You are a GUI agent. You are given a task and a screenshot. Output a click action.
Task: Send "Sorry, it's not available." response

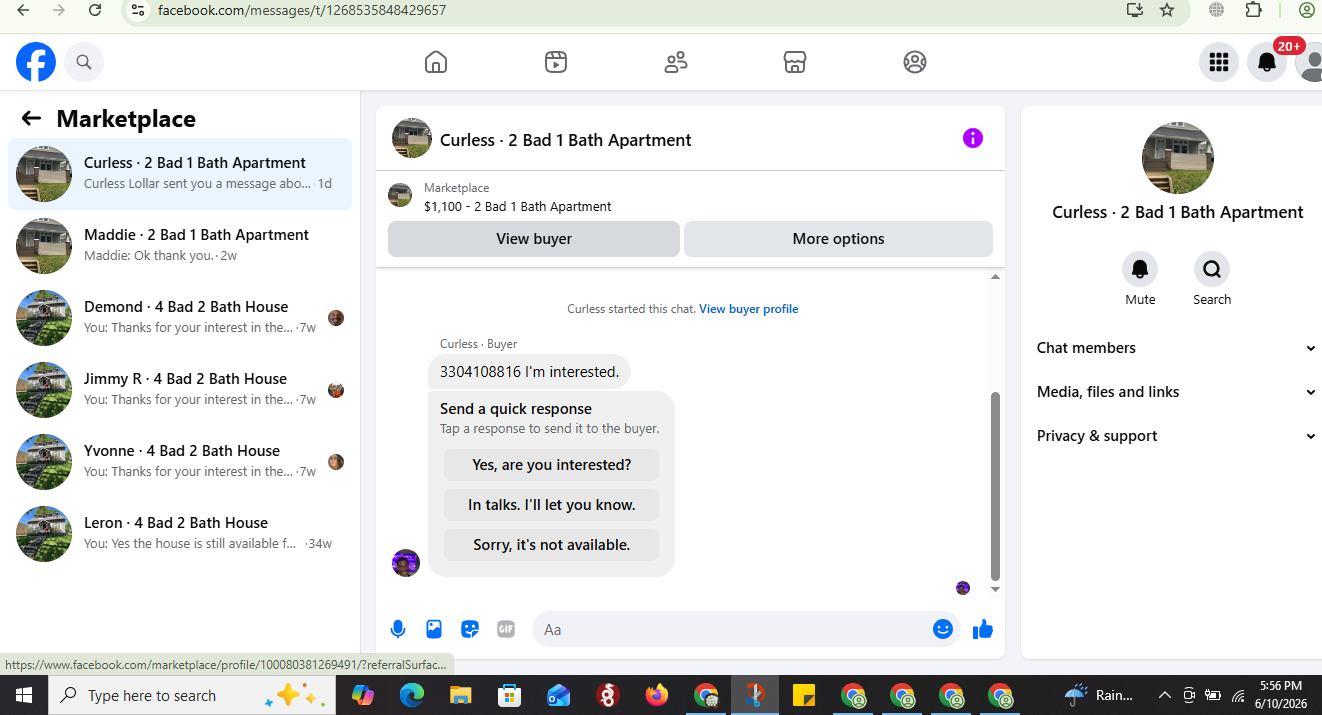point(551,545)
